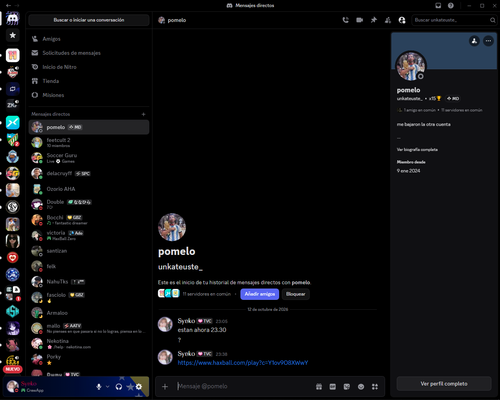This screenshot has height=400, width=500.
Task: Select the pomelo conversation in DM list
Action: (x=89, y=127)
